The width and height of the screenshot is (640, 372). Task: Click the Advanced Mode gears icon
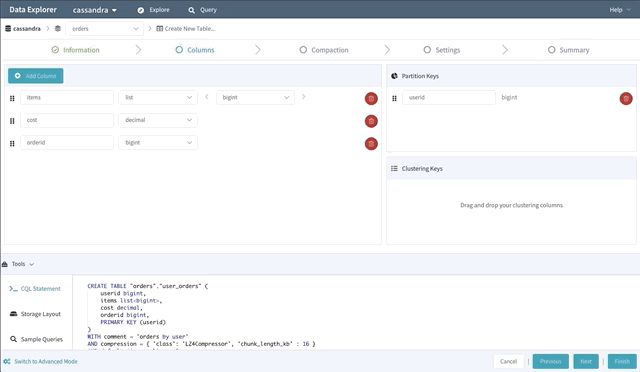[7, 361]
